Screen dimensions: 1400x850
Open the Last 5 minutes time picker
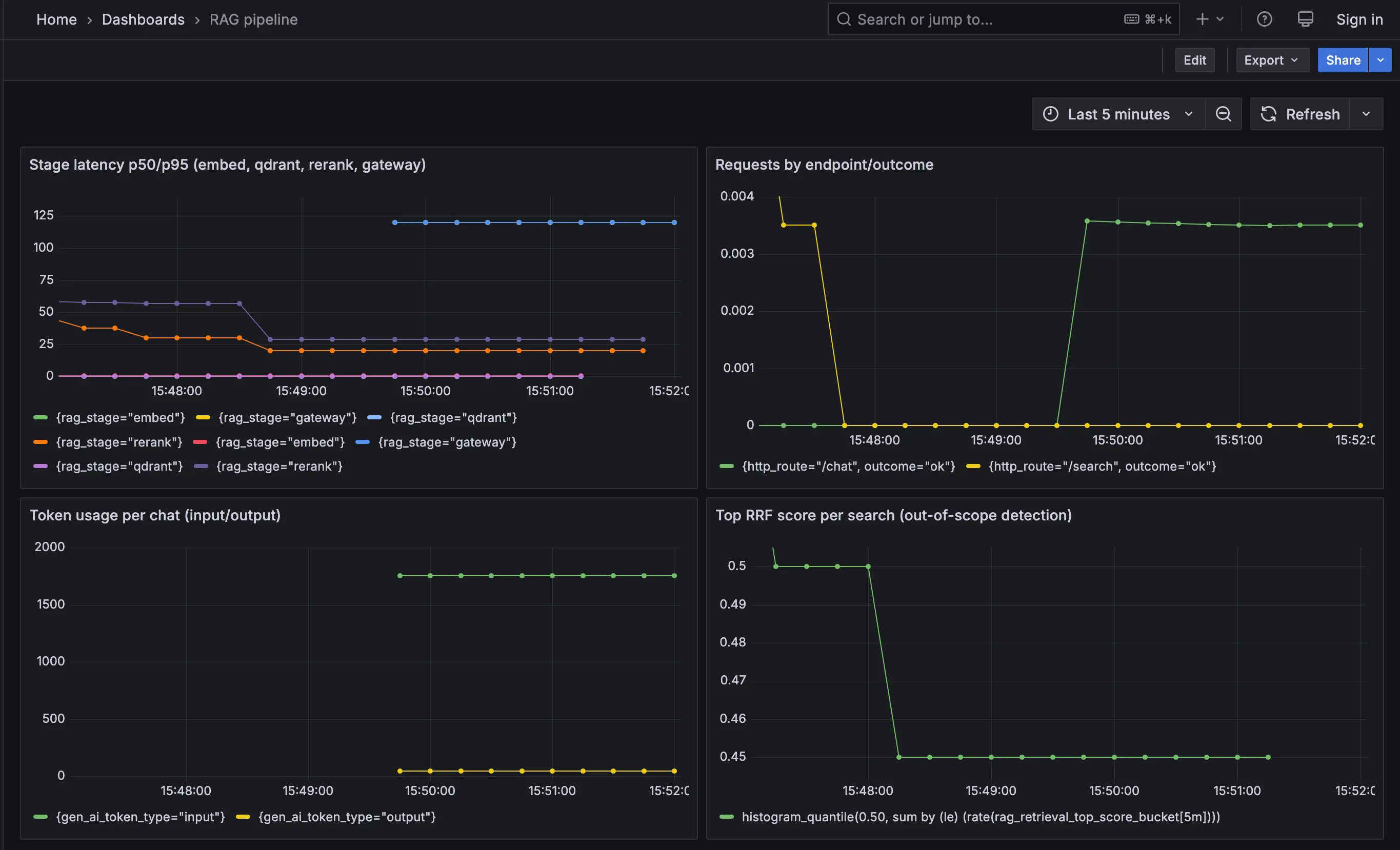pyautogui.click(x=1118, y=114)
